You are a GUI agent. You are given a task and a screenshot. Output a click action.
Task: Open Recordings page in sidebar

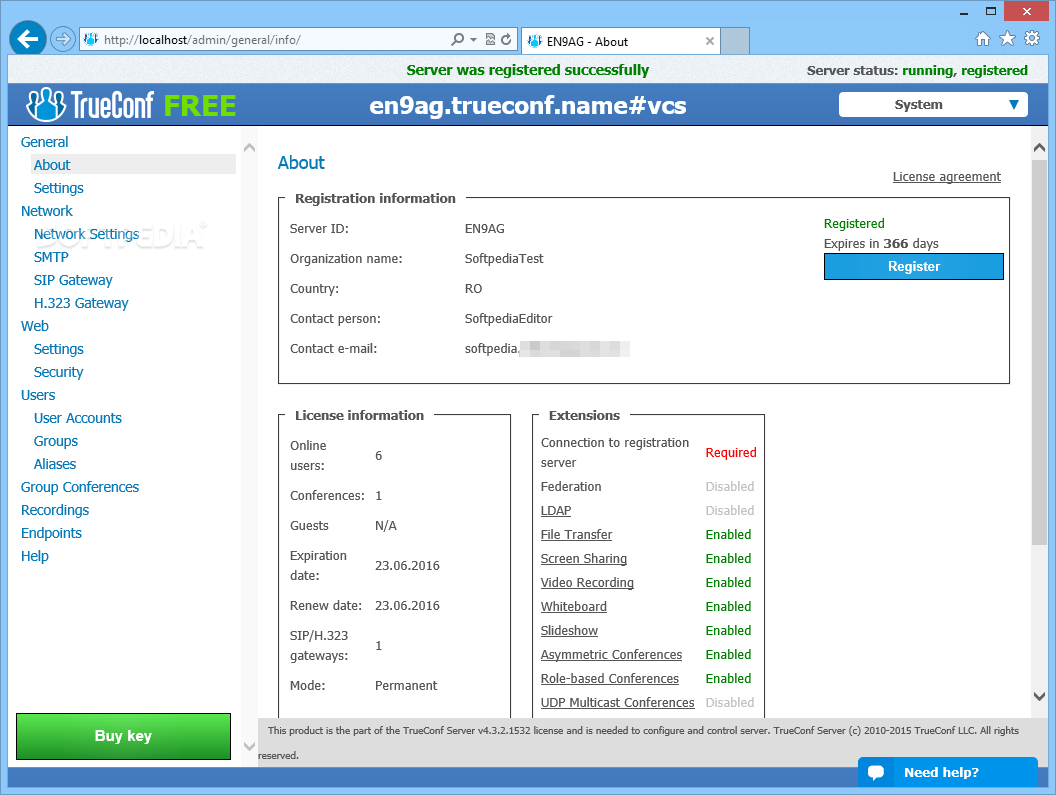[x=55, y=510]
